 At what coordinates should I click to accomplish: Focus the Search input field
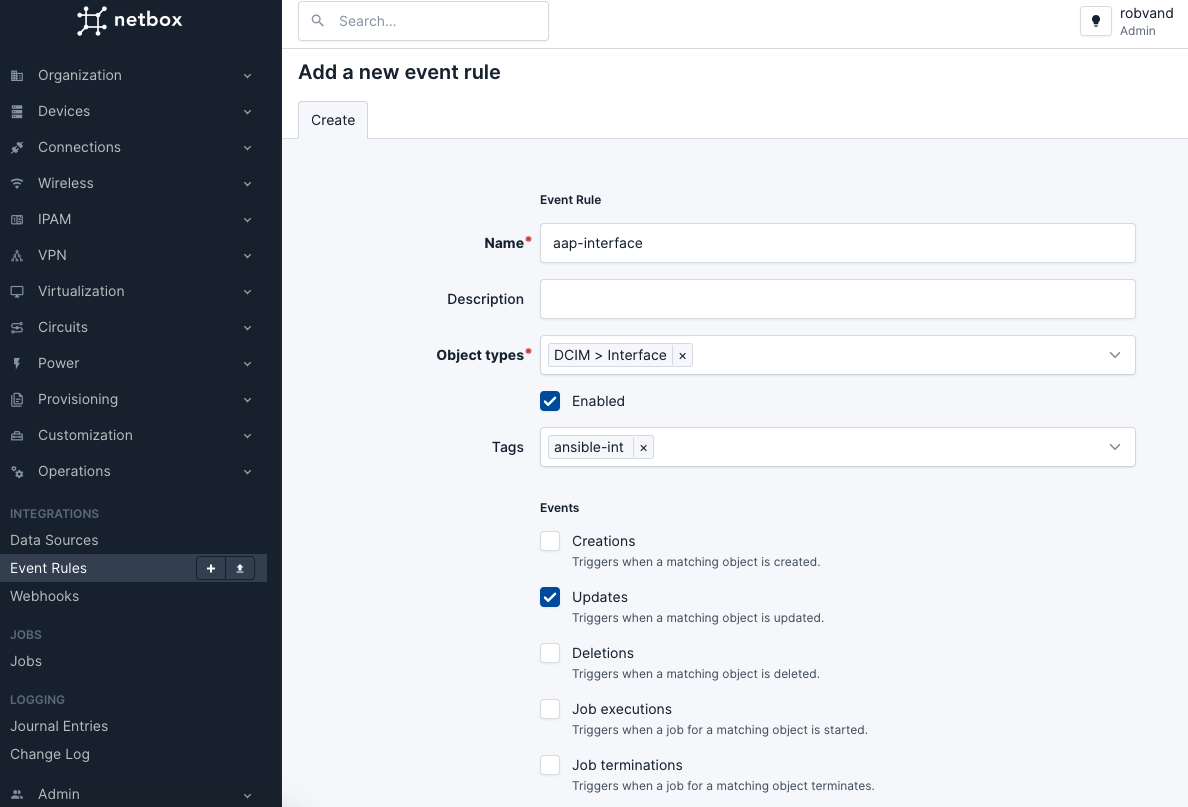[424, 21]
